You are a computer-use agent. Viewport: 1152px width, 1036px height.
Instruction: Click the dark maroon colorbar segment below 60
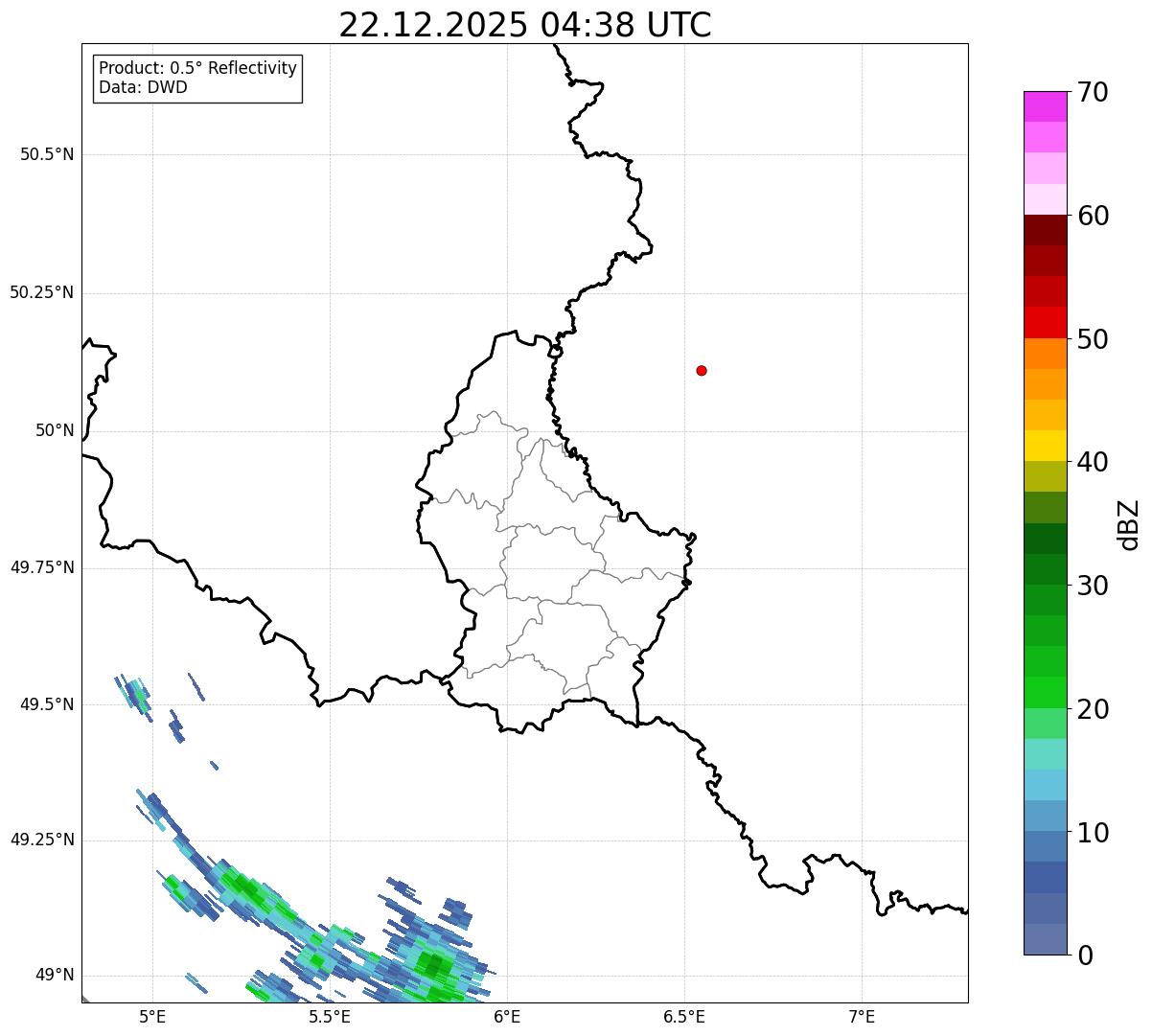click(x=1045, y=230)
